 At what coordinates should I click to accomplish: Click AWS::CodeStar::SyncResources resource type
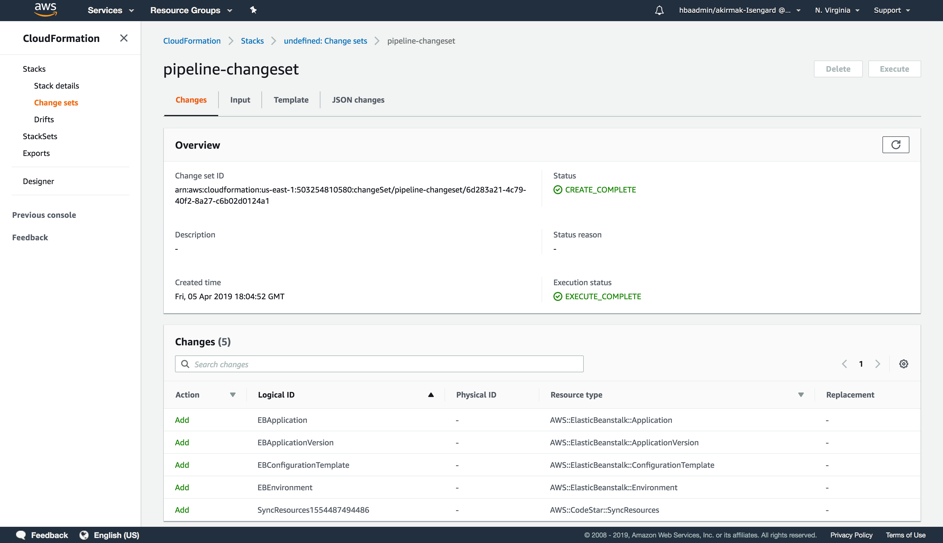(604, 510)
